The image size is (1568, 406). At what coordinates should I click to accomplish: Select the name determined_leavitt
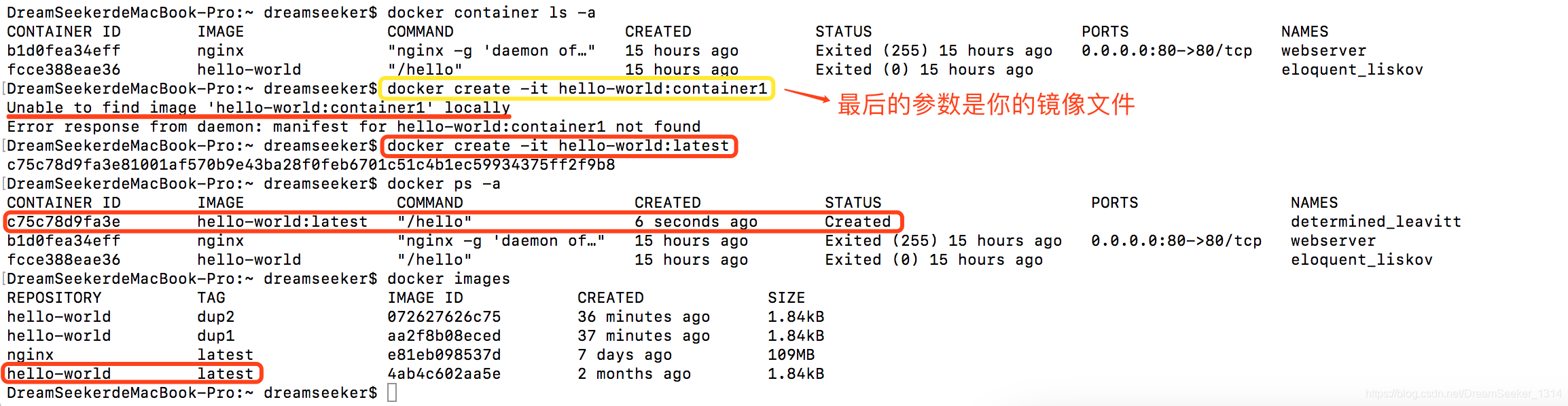point(1376,222)
